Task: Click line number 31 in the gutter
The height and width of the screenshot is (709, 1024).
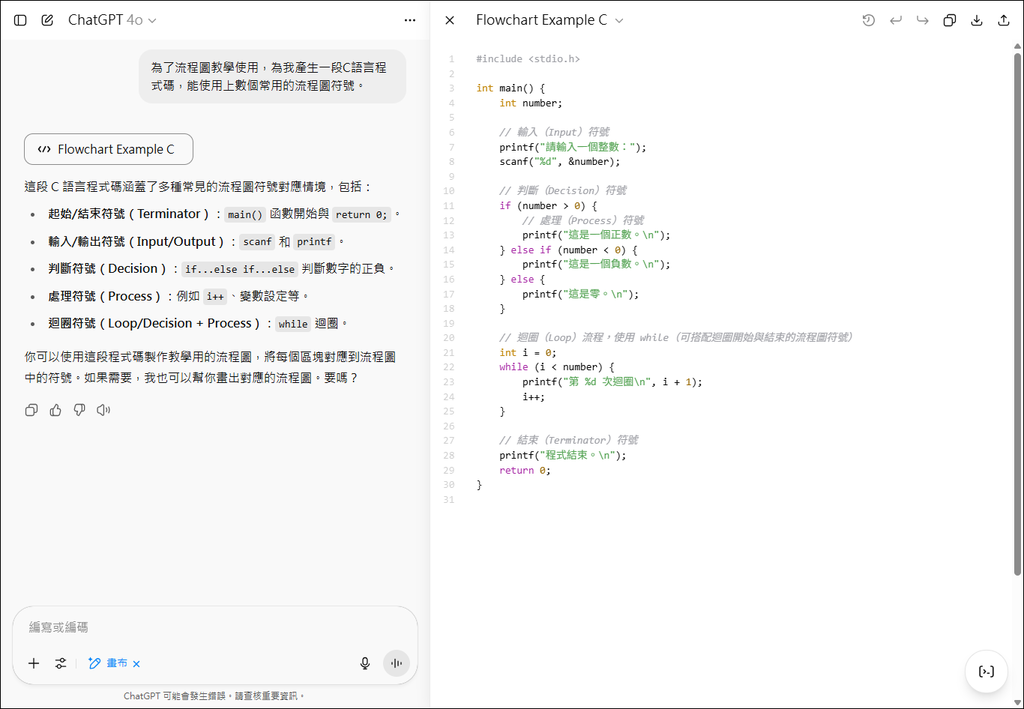Action: coord(448,499)
